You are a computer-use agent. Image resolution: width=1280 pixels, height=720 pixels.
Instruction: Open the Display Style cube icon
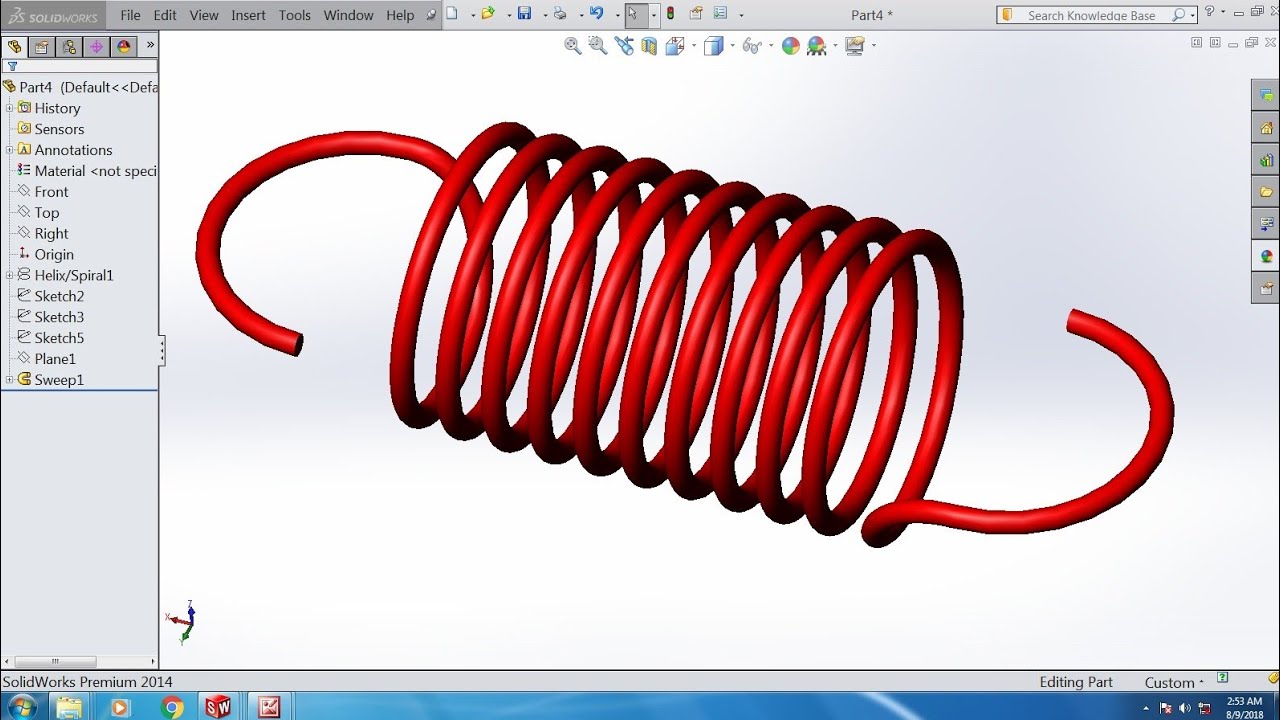point(713,46)
